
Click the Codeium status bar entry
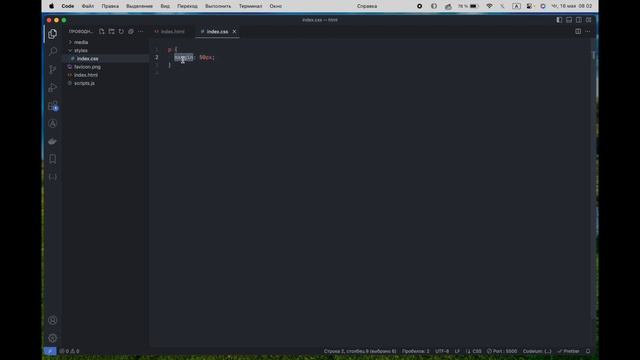(537, 351)
